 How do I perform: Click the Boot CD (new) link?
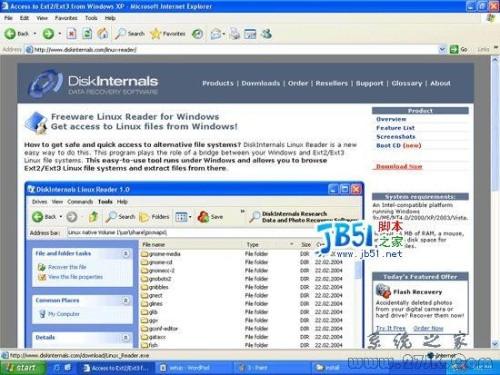pos(399,145)
